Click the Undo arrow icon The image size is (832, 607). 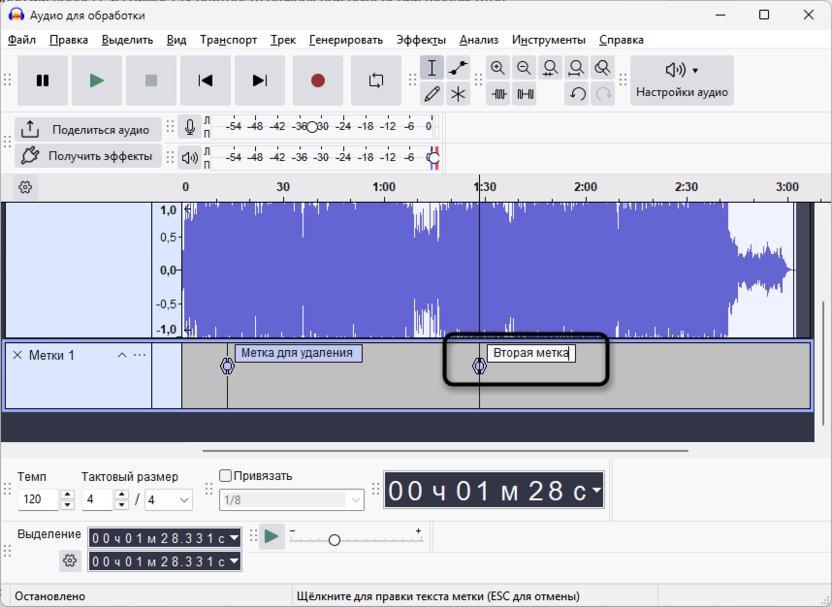pyautogui.click(x=577, y=94)
